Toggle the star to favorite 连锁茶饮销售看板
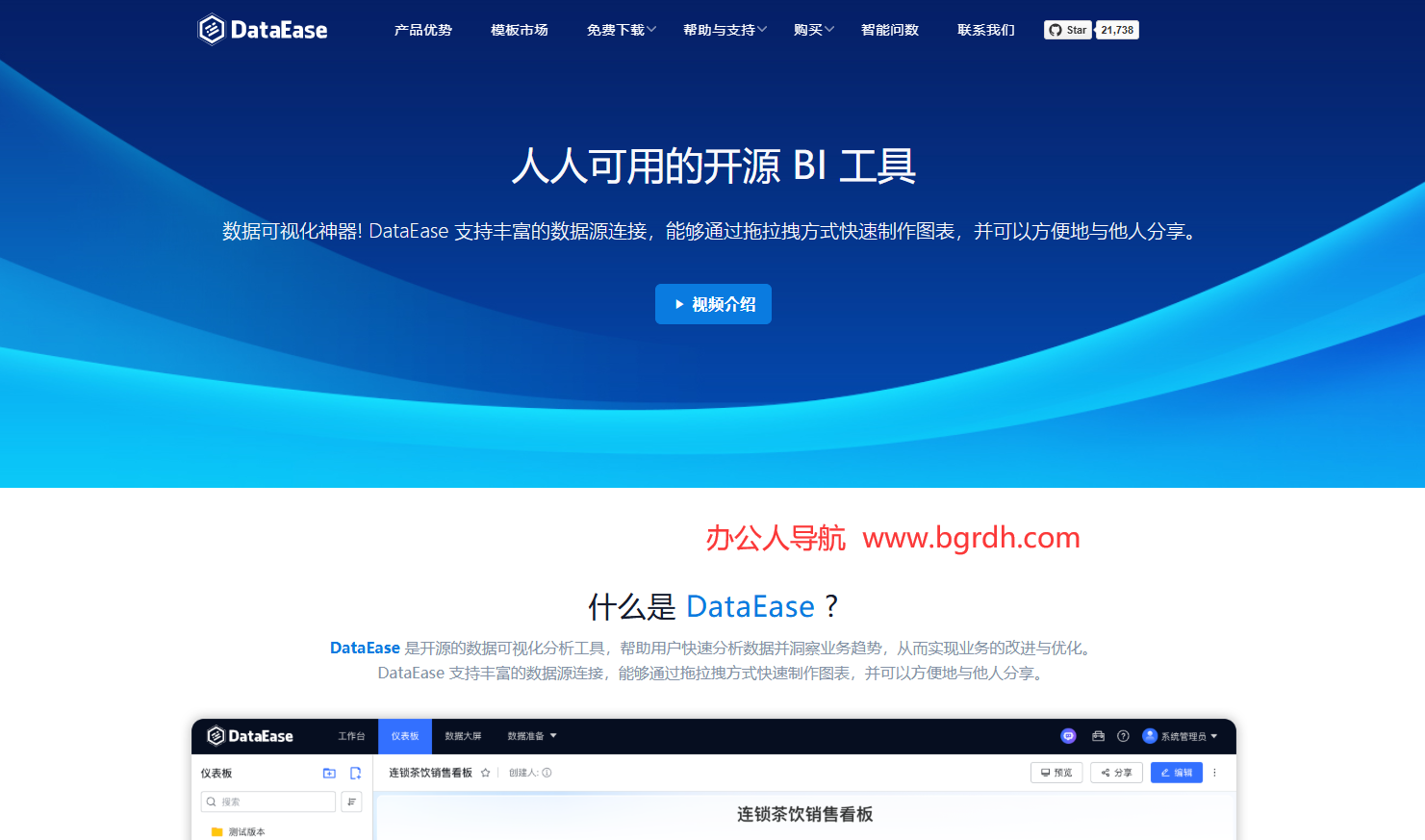 click(x=485, y=773)
